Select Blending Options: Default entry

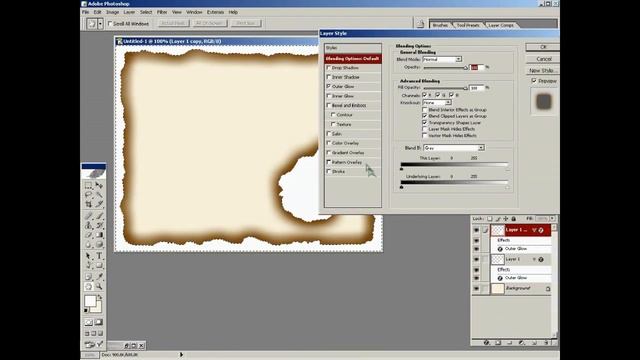[353, 58]
